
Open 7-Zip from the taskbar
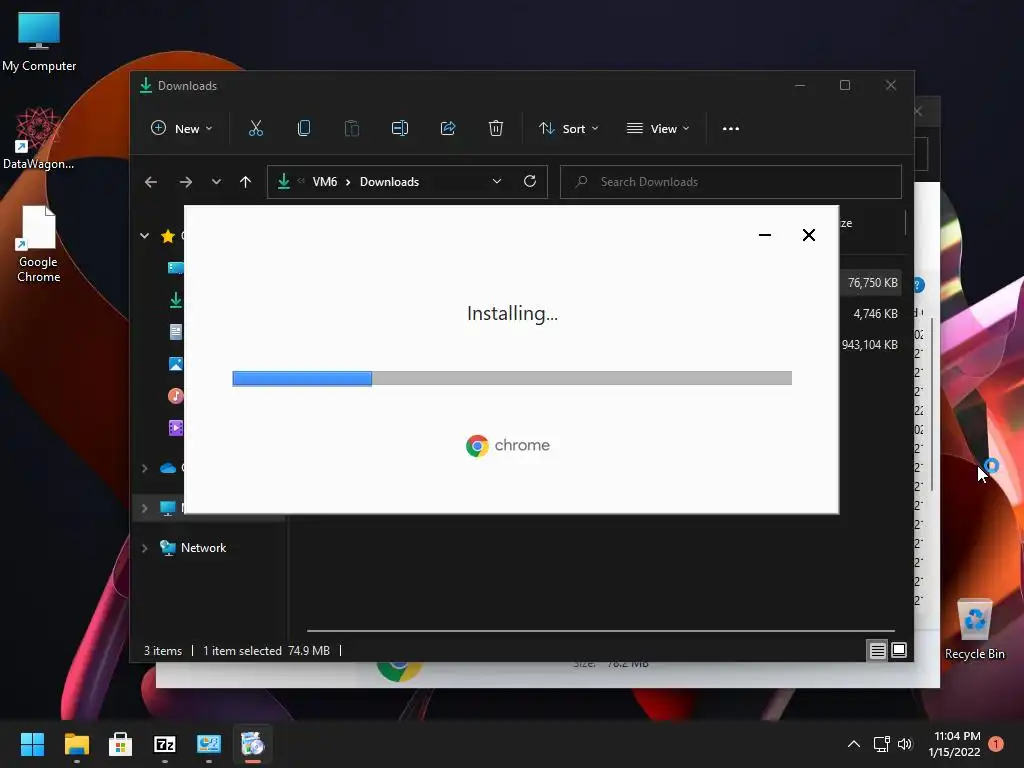click(x=165, y=744)
